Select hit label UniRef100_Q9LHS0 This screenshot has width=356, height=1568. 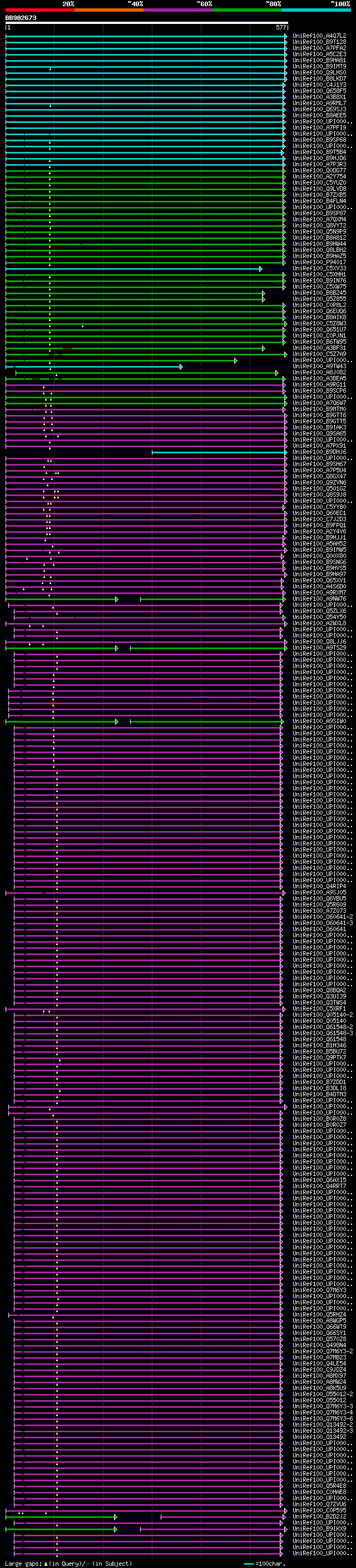click(x=319, y=72)
